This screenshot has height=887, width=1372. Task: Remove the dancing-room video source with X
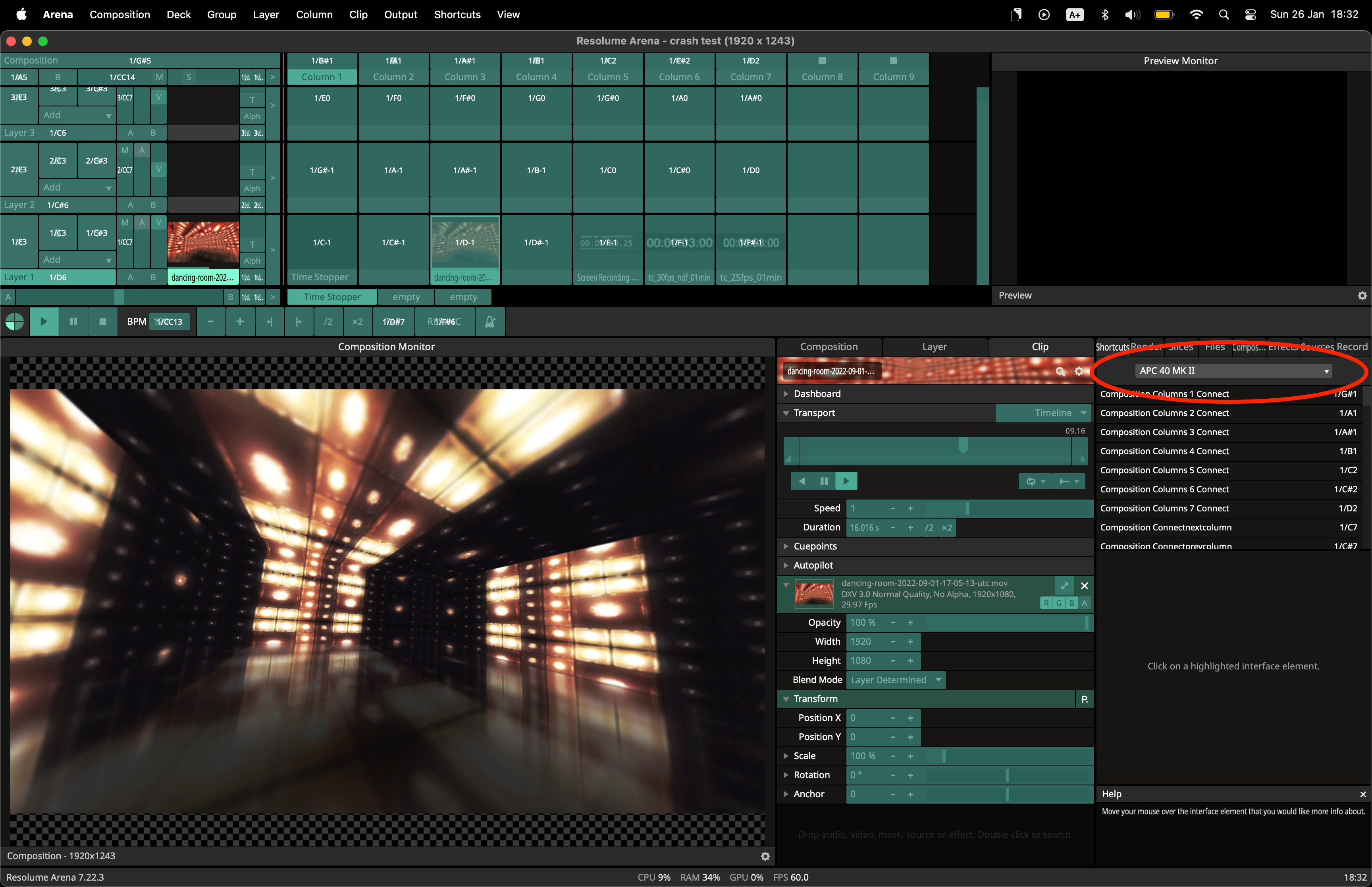(x=1084, y=586)
